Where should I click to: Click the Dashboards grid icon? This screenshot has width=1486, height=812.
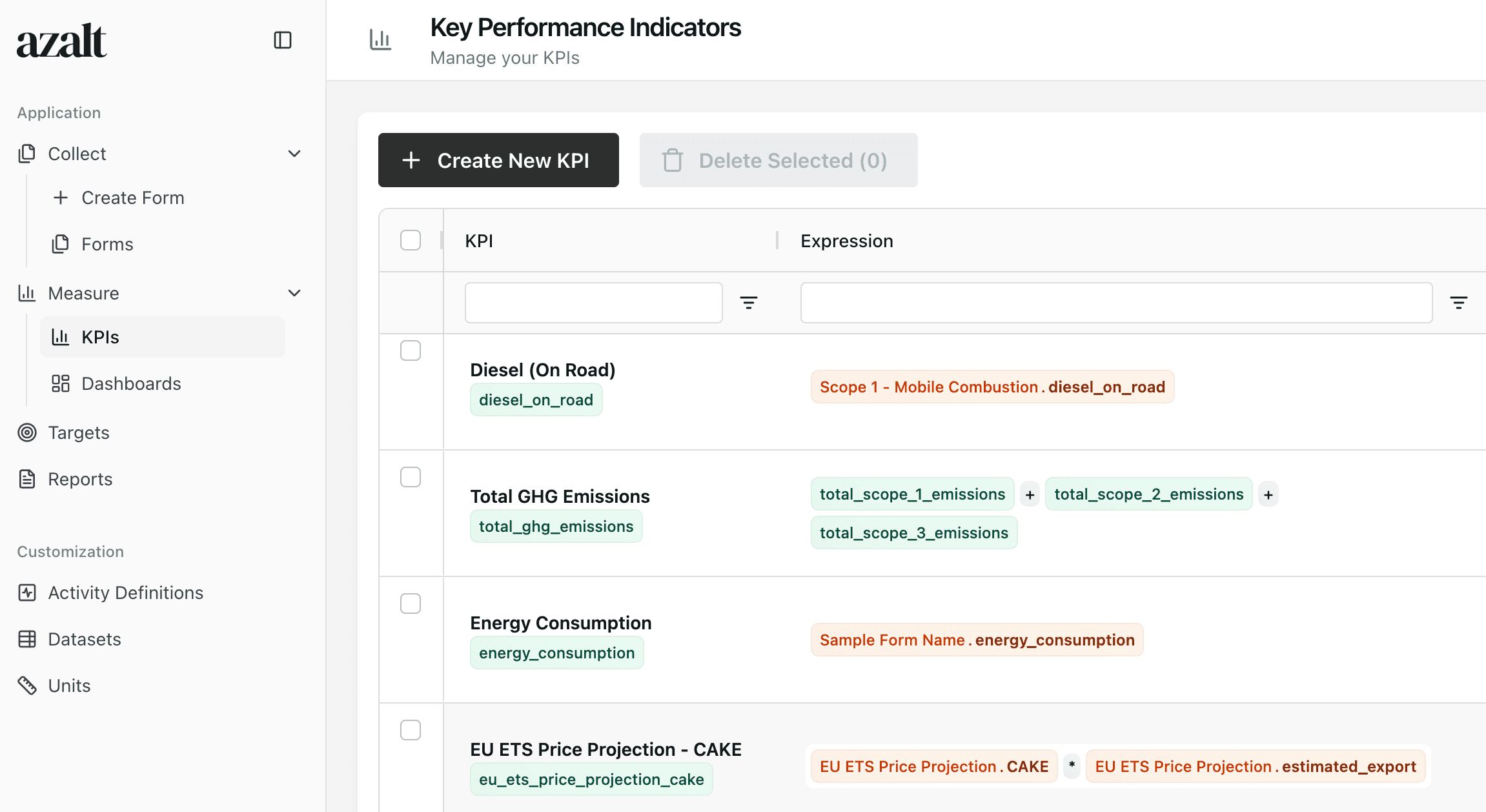pos(61,383)
